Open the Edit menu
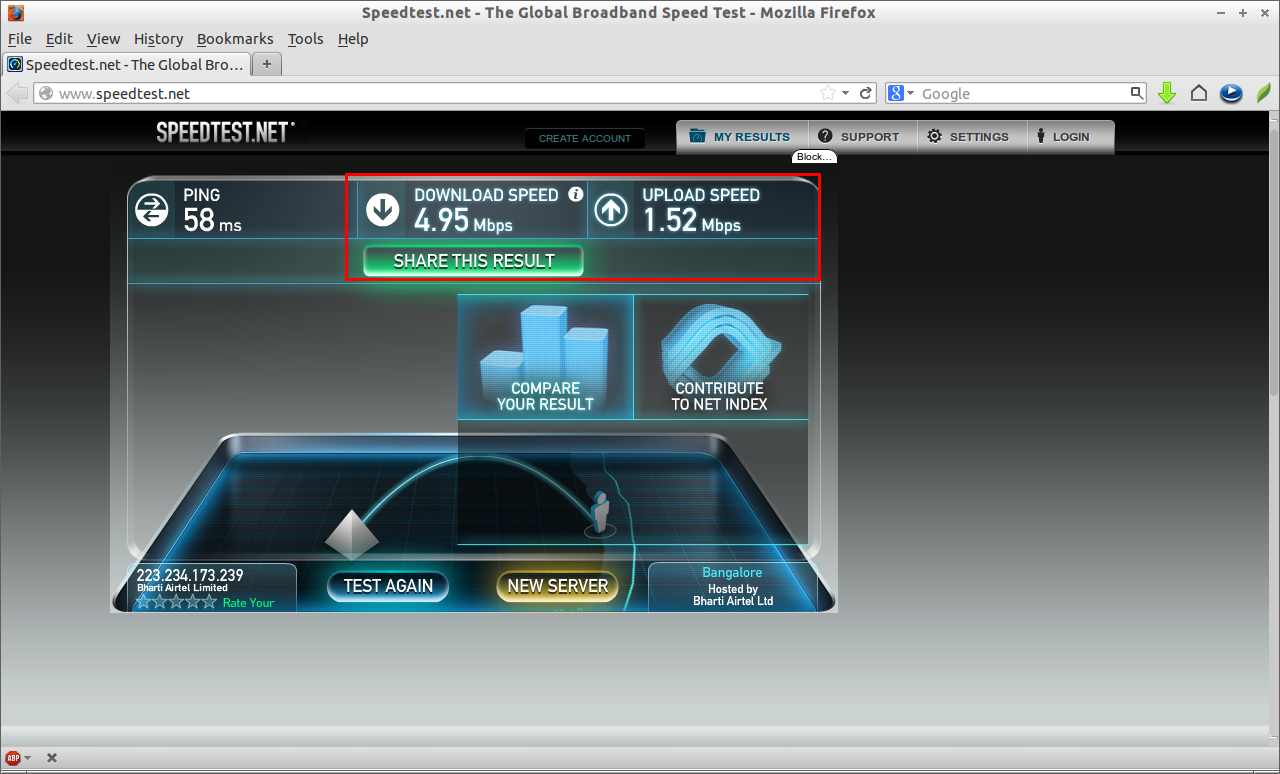The width and height of the screenshot is (1280, 774). coord(59,39)
